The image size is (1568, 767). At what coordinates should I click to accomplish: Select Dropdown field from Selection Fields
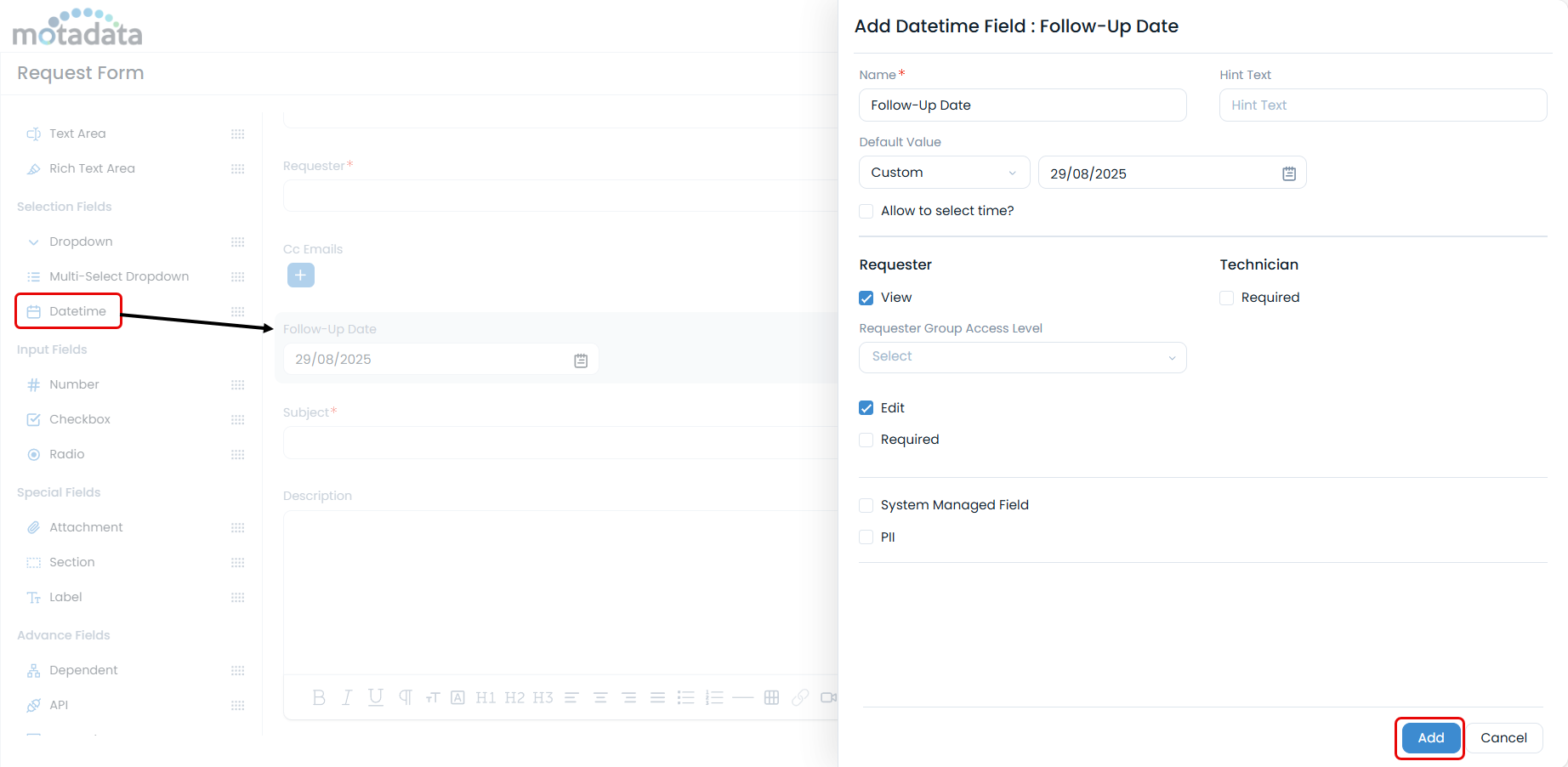pos(81,241)
